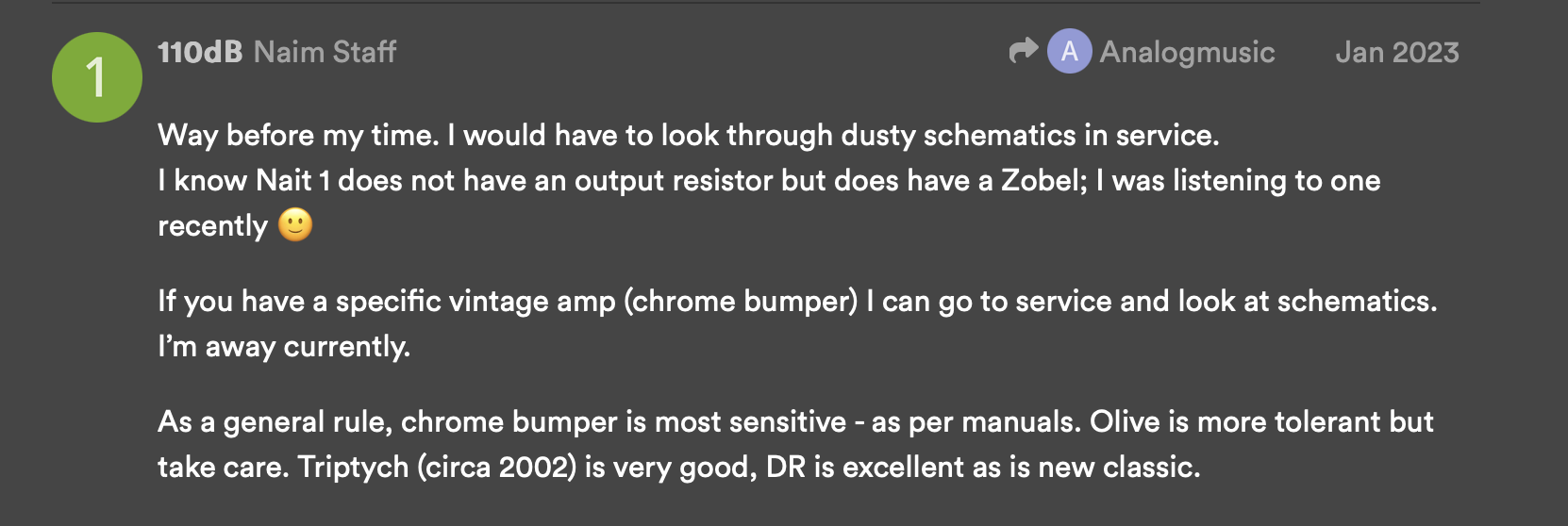Screen dimensions: 1568x526
Task: Open the purple "A" avatar of Analogmusic
Action: tap(1069, 51)
